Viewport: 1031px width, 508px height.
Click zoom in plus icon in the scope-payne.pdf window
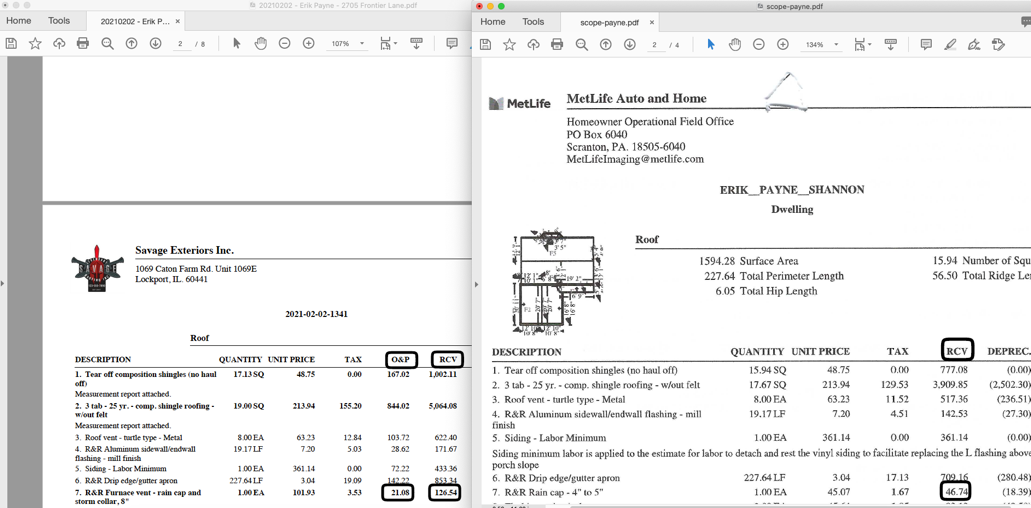783,44
